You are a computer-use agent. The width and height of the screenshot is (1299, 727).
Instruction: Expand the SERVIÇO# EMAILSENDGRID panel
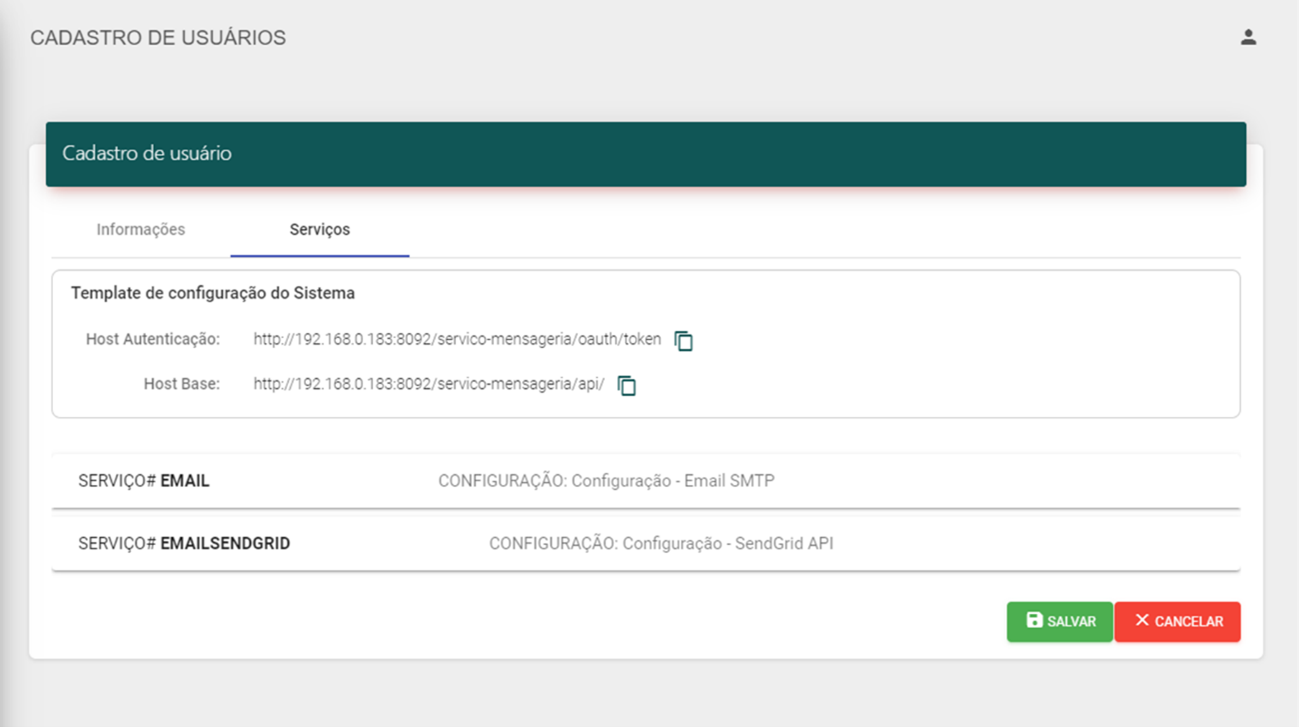pos(646,544)
